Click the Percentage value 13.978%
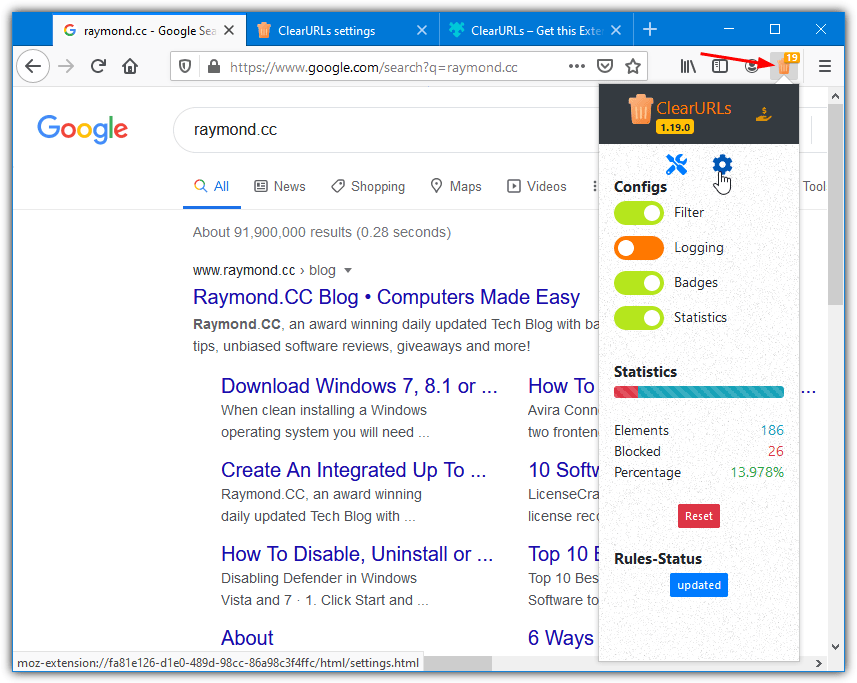 click(757, 472)
